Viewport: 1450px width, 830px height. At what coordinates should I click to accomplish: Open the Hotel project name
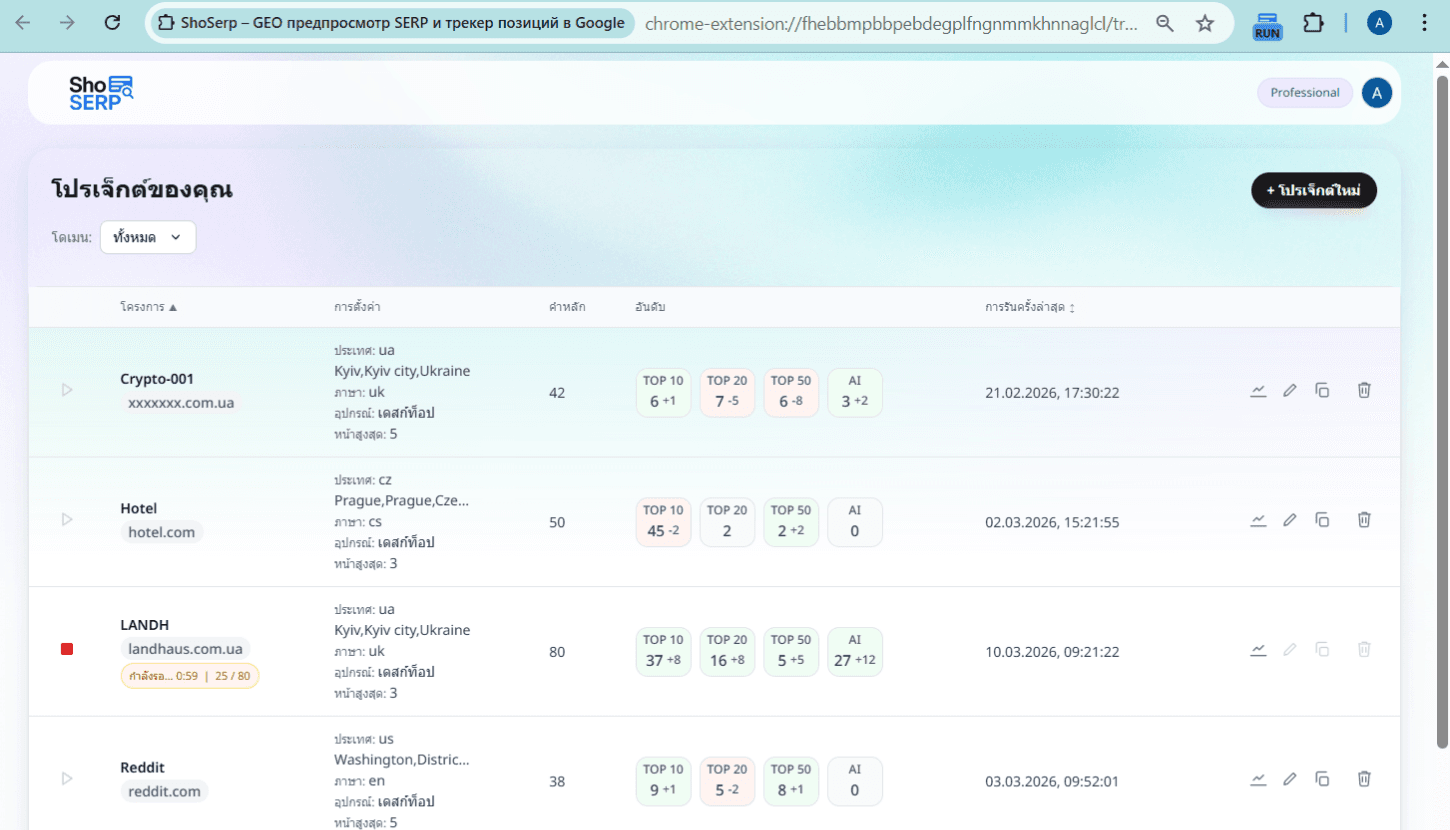point(139,508)
